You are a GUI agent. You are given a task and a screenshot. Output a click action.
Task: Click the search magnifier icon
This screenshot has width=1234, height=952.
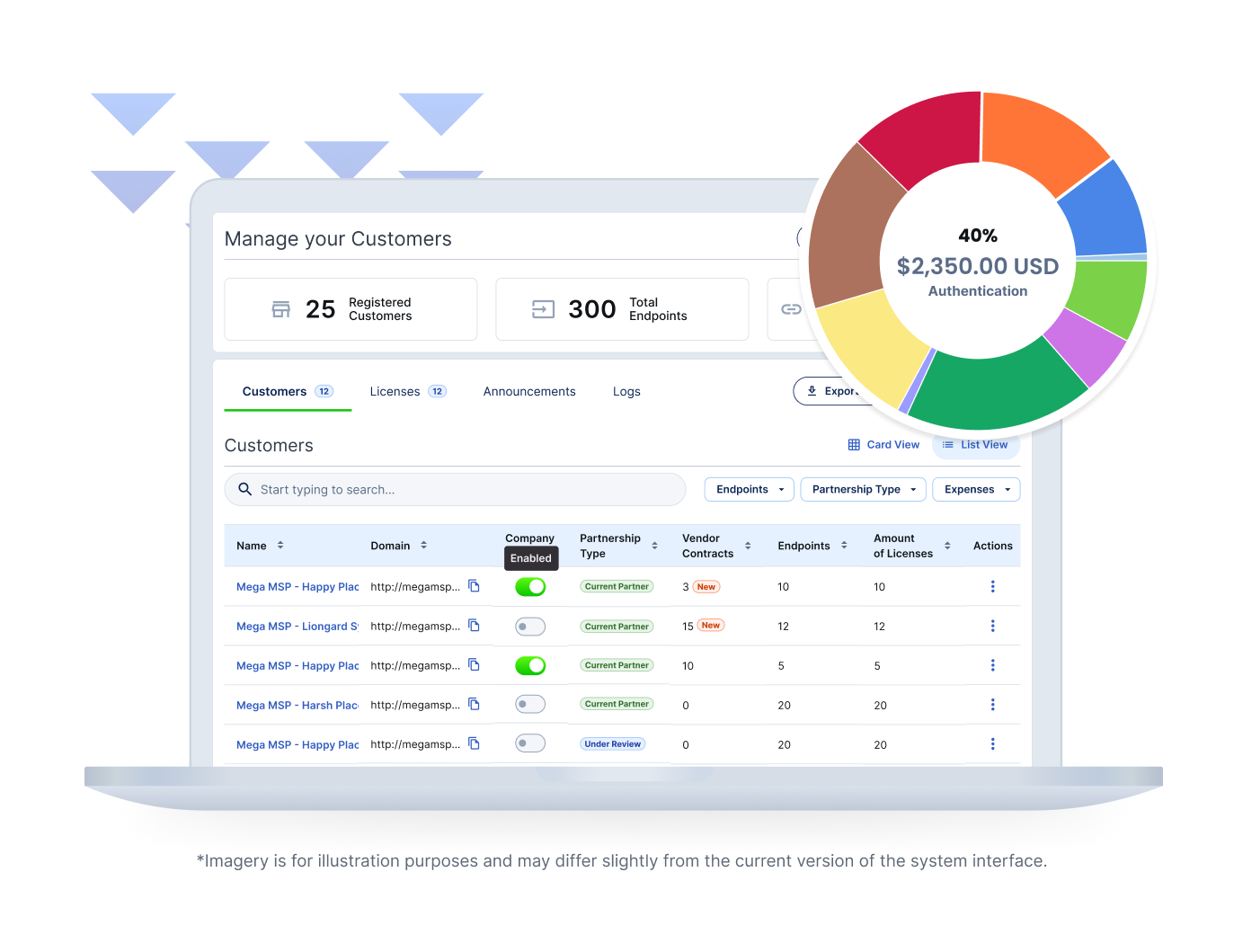point(244,489)
